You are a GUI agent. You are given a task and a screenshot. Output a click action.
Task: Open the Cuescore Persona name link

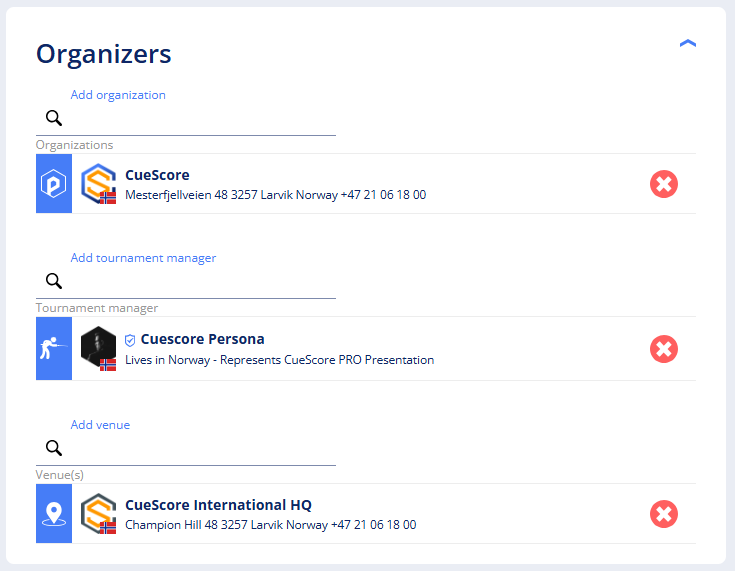(202, 339)
